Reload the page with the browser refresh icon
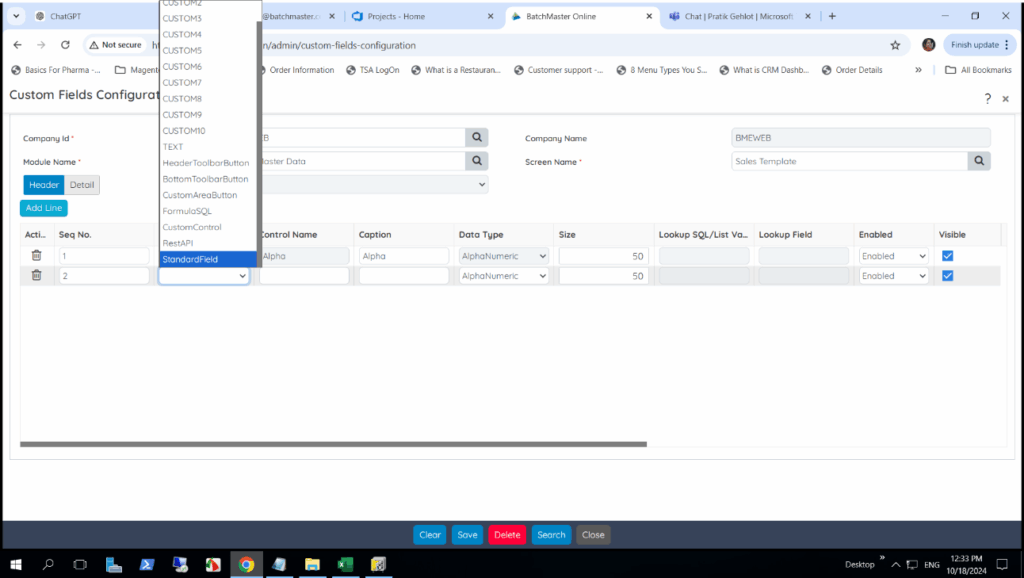 (x=66, y=45)
